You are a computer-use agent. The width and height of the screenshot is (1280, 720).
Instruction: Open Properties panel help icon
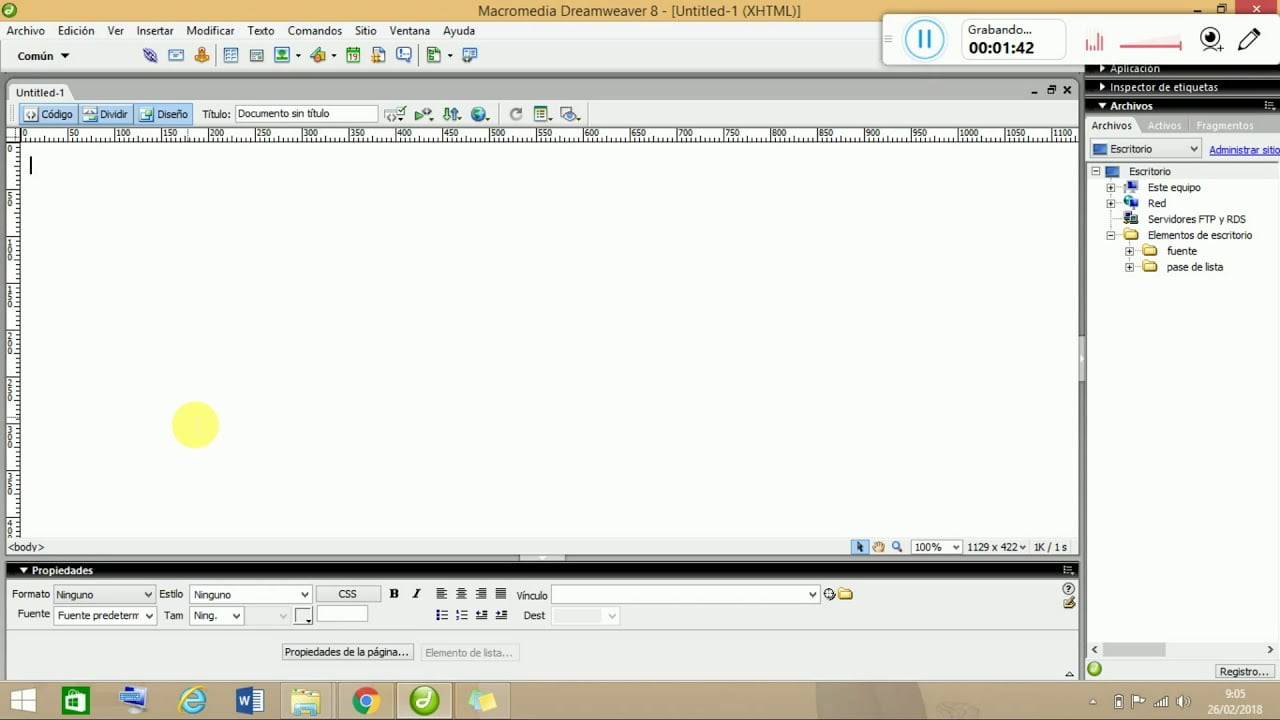pyautogui.click(x=1068, y=589)
